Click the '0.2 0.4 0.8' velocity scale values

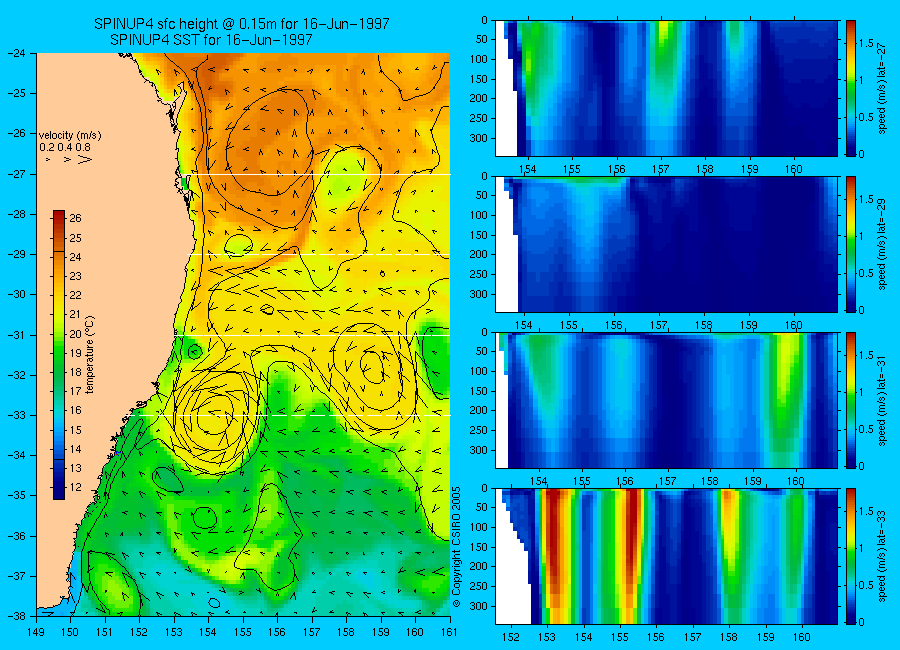[x=65, y=147]
